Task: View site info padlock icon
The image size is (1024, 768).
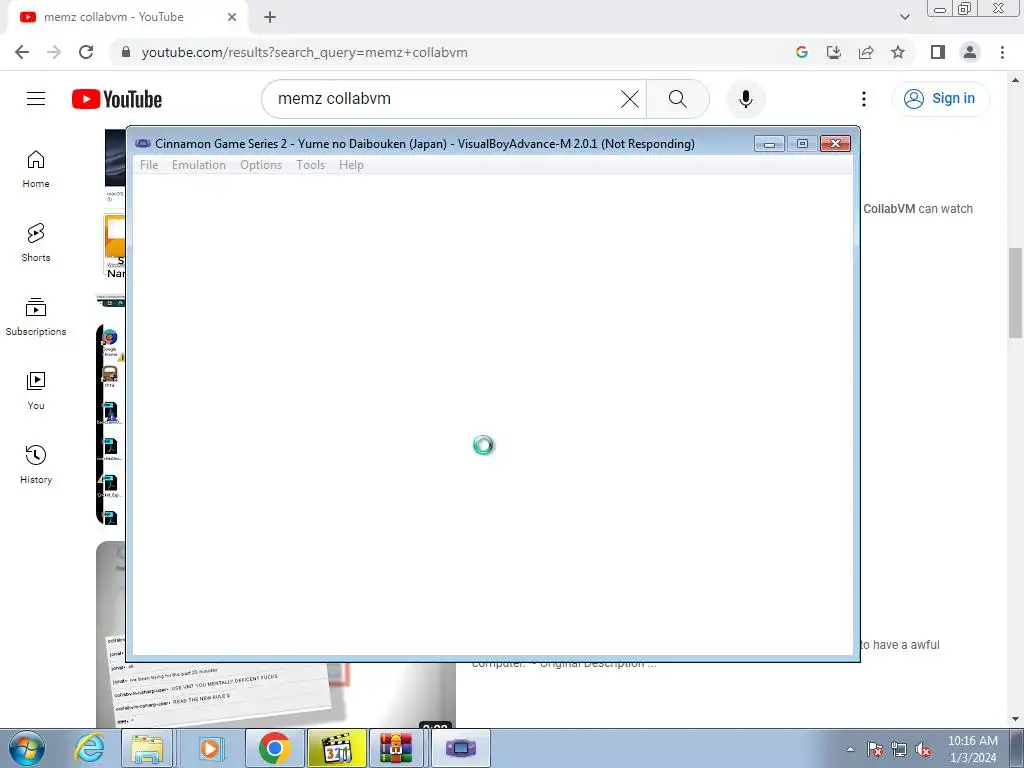Action: (126, 52)
